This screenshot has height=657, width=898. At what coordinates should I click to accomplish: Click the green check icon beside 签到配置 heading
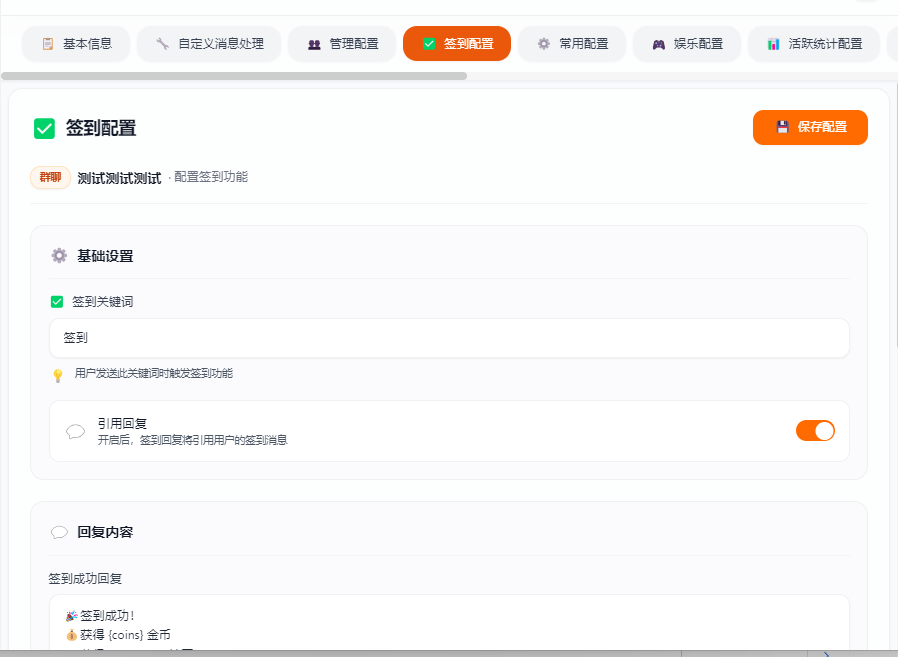44,128
